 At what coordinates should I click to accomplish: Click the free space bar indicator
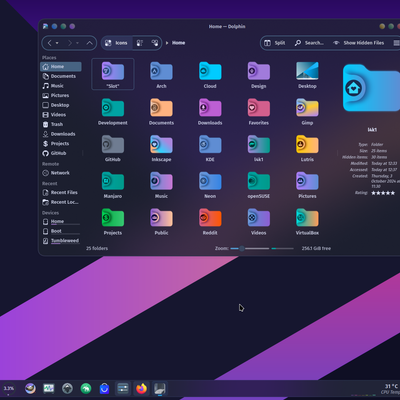pos(283,249)
